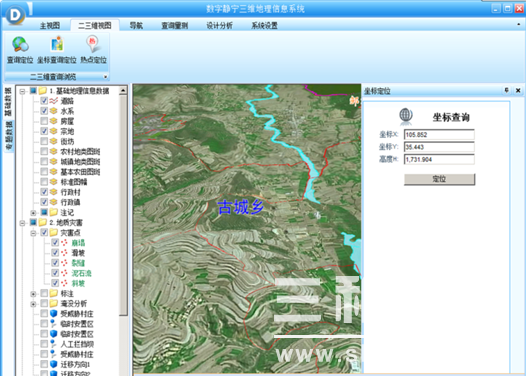Select the 热点定位 pin icon

tap(93, 44)
